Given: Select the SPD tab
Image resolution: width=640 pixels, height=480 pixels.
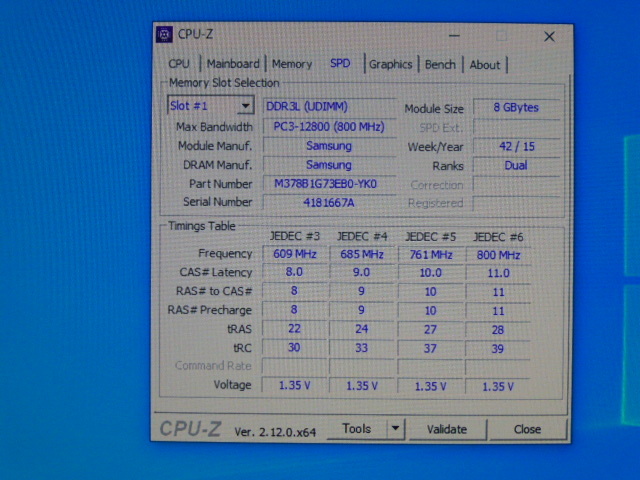Looking at the screenshot, I should pyautogui.click(x=340, y=63).
